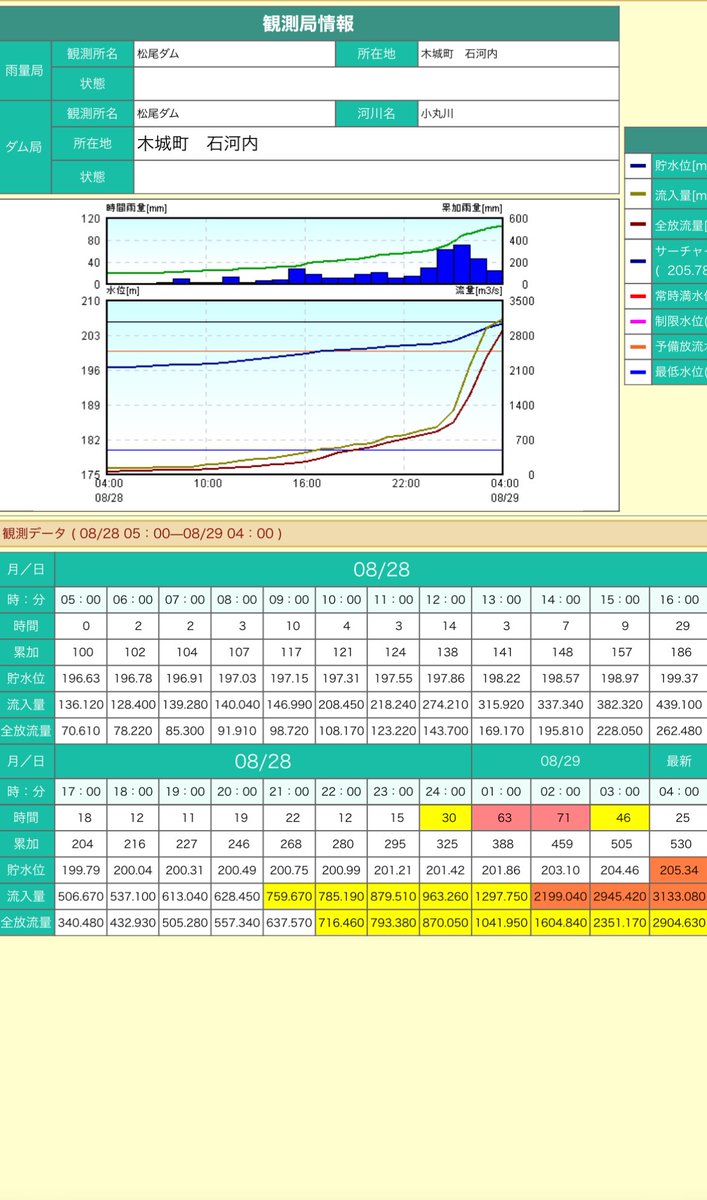Click the inflow value 439.100

[679, 705]
